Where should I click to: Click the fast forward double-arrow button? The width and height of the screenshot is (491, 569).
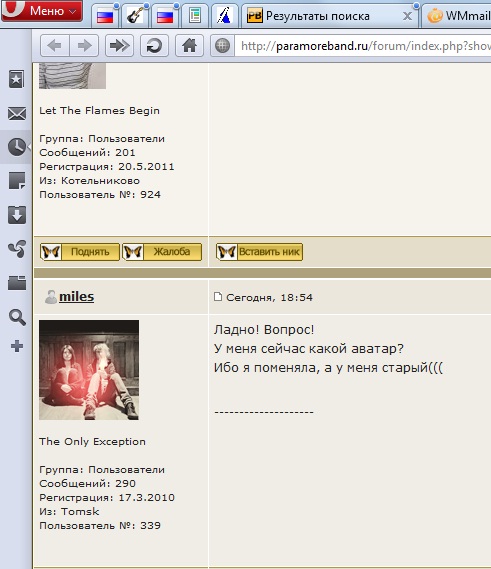pyautogui.click(x=119, y=46)
